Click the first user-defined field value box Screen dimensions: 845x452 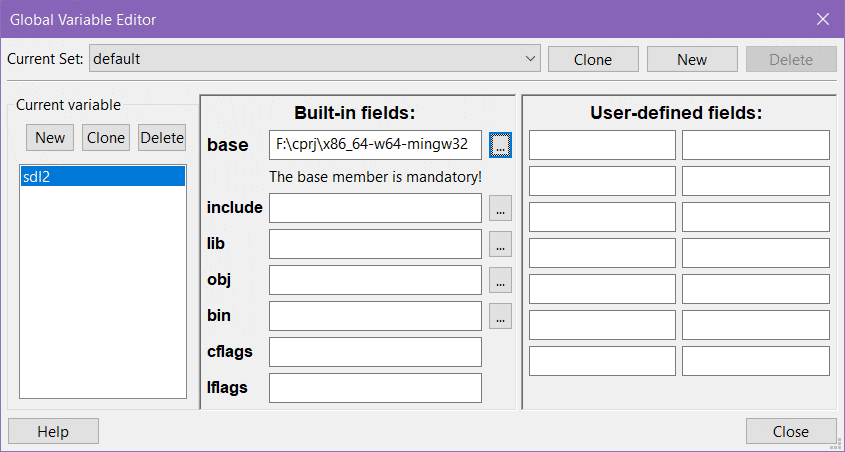(x=756, y=145)
